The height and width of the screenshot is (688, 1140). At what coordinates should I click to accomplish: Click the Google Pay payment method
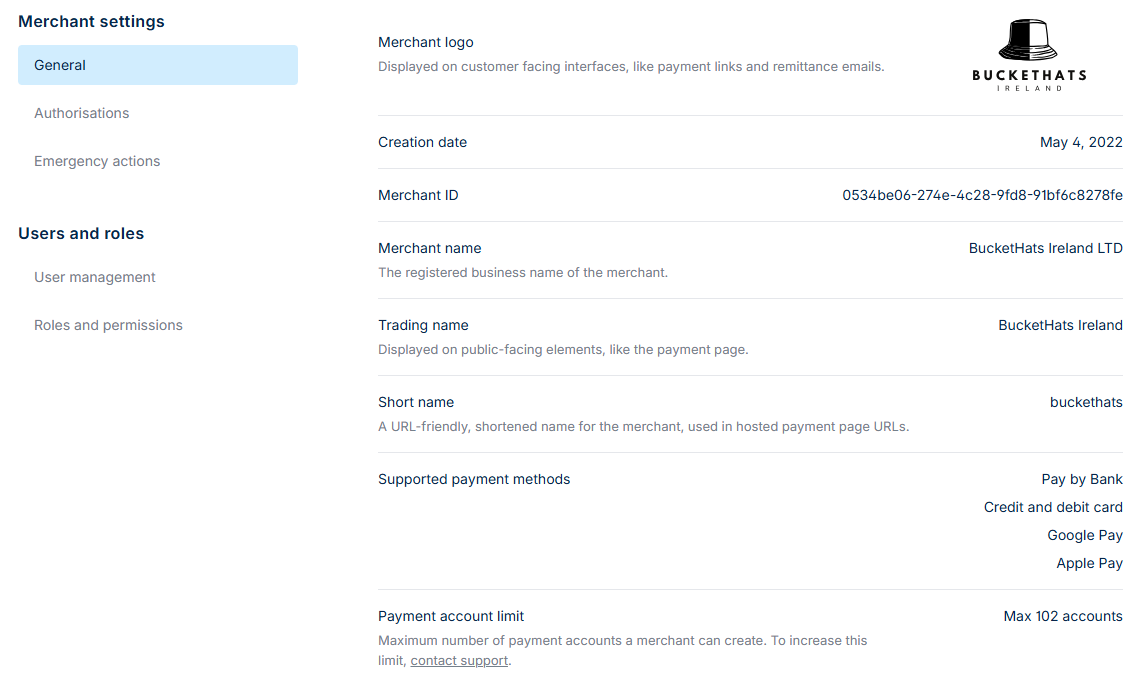click(1085, 535)
